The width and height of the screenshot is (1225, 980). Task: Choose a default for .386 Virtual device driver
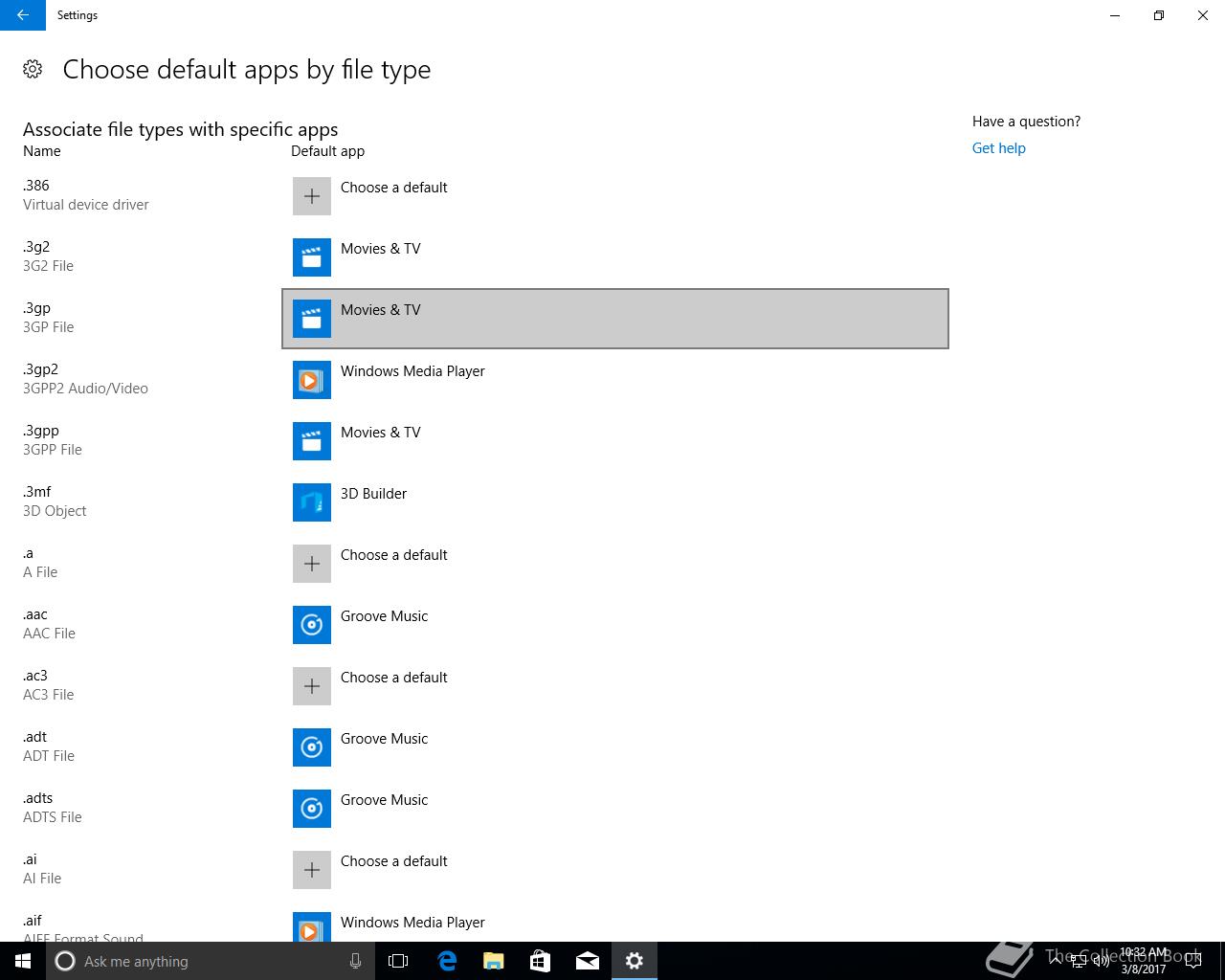click(x=615, y=196)
